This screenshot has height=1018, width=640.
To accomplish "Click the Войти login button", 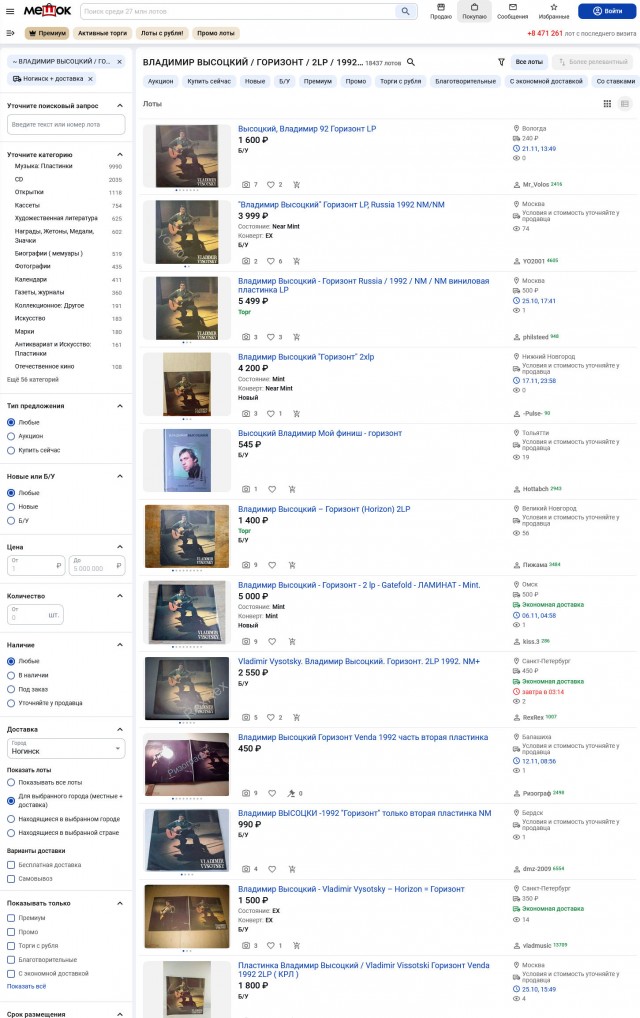I will [x=607, y=11].
